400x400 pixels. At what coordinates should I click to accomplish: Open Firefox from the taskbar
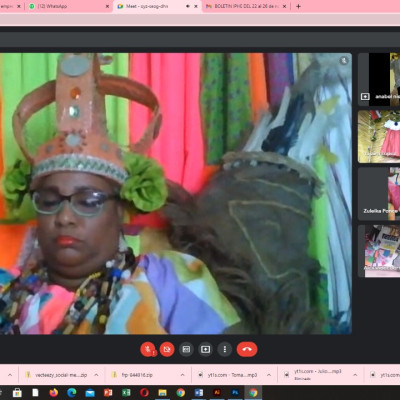[54, 393]
